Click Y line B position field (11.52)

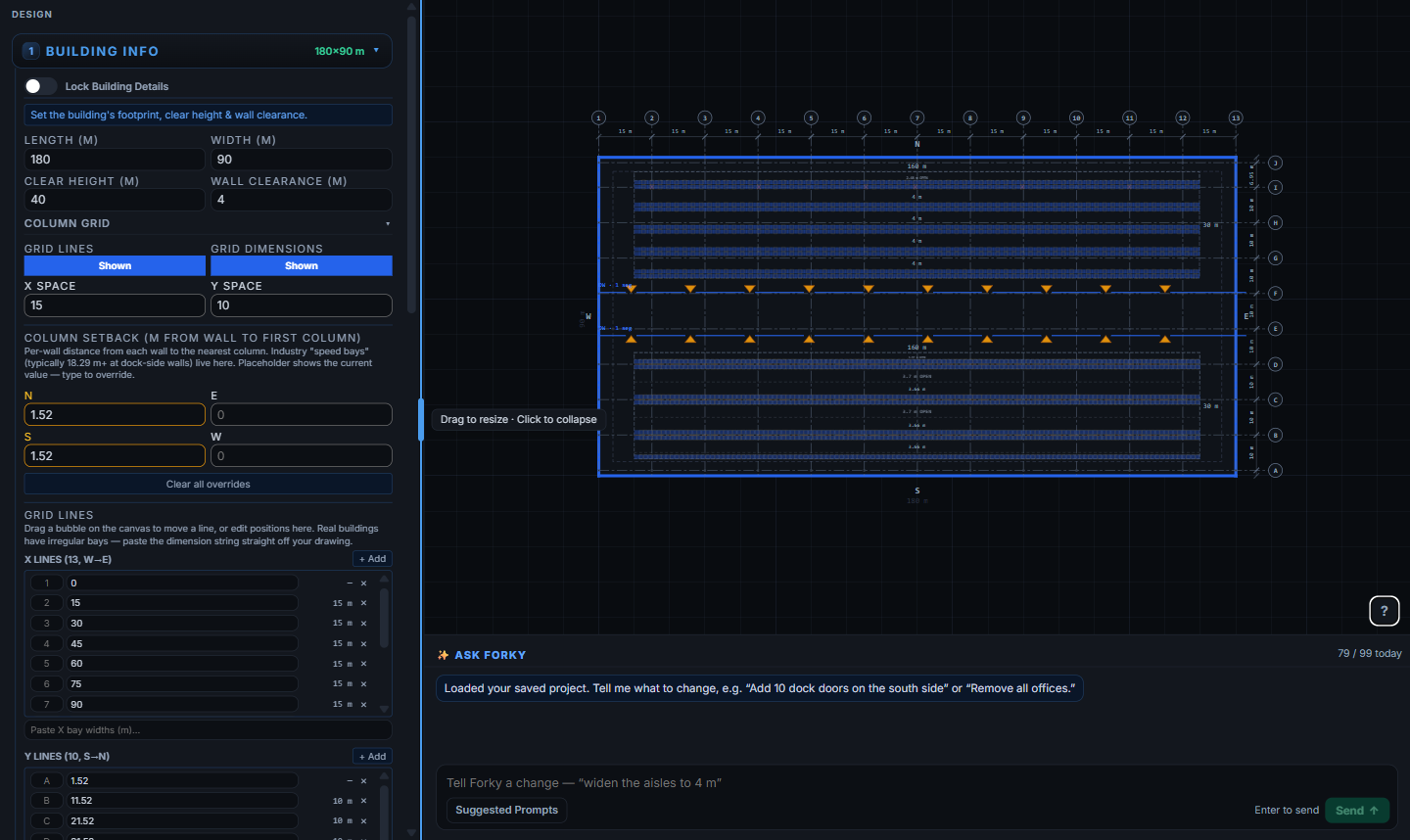(182, 801)
